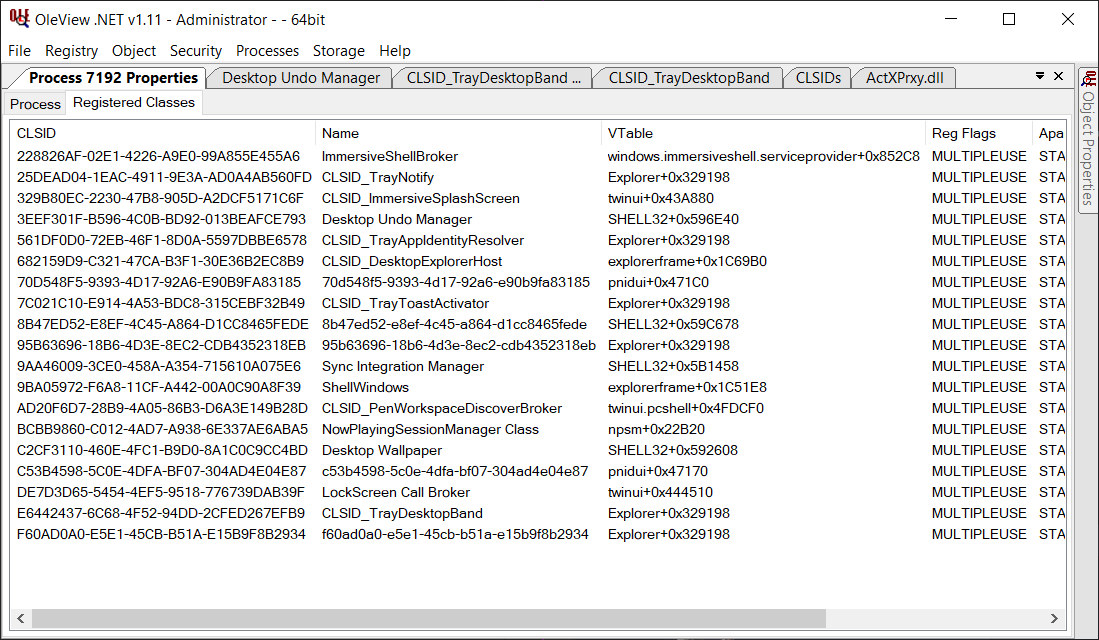Sort by the Name column header
The height and width of the screenshot is (640, 1099).
pyautogui.click(x=458, y=133)
